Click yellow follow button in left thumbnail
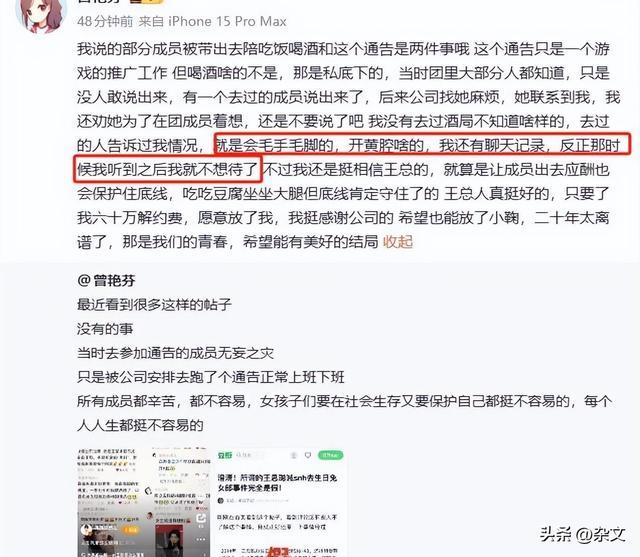640x557 pixels. click(x=131, y=530)
